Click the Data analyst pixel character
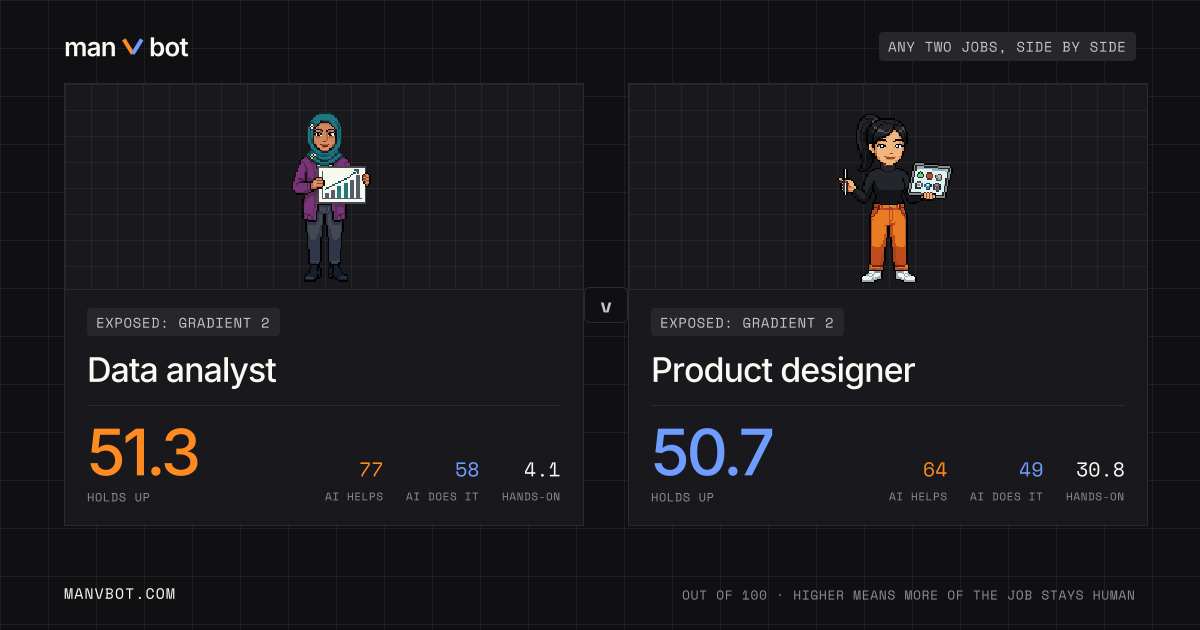This screenshot has height=630, width=1200. [330, 197]
